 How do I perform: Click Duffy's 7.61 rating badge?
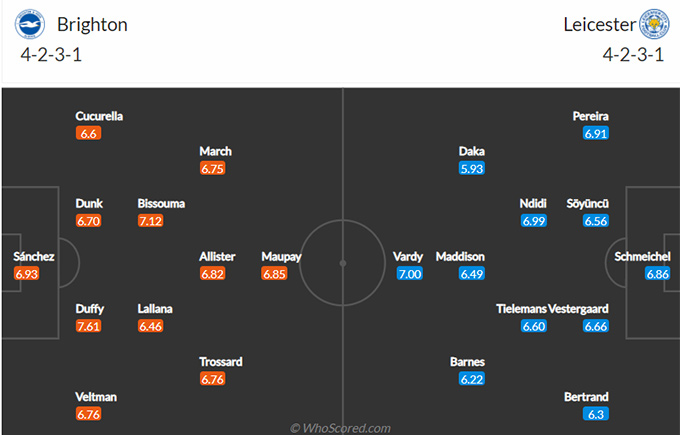pyautogui.click(x=88, y=326)
